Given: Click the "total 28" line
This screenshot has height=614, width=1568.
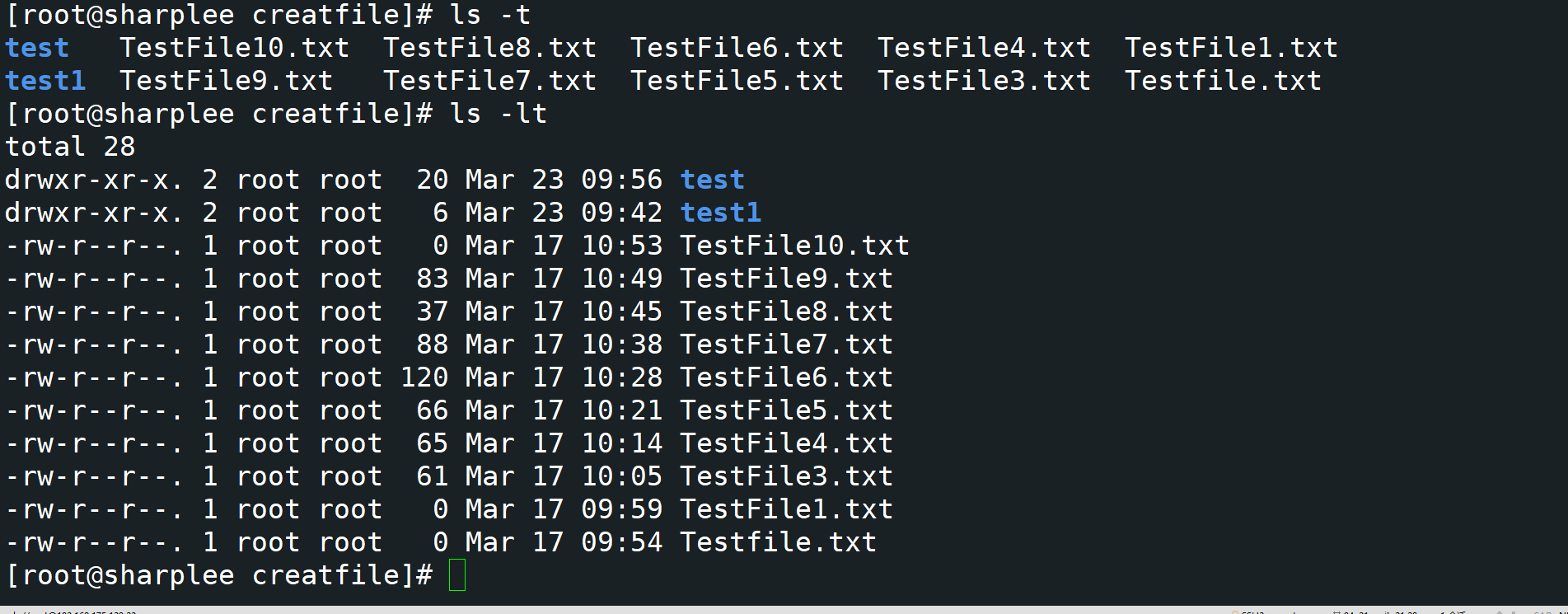Looking at the screenshot, I should click(x=70, y=147).
